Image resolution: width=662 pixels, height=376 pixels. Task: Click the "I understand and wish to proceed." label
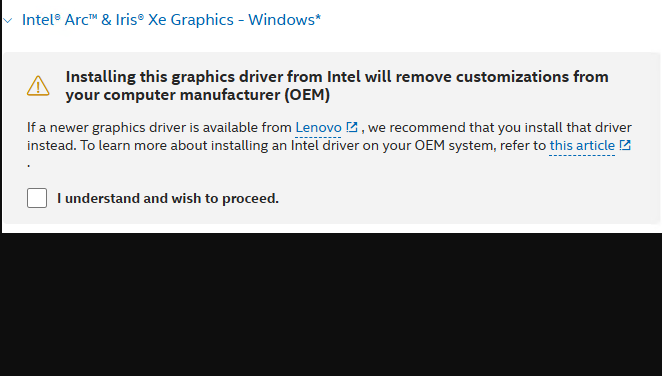[x=168, y=198]
